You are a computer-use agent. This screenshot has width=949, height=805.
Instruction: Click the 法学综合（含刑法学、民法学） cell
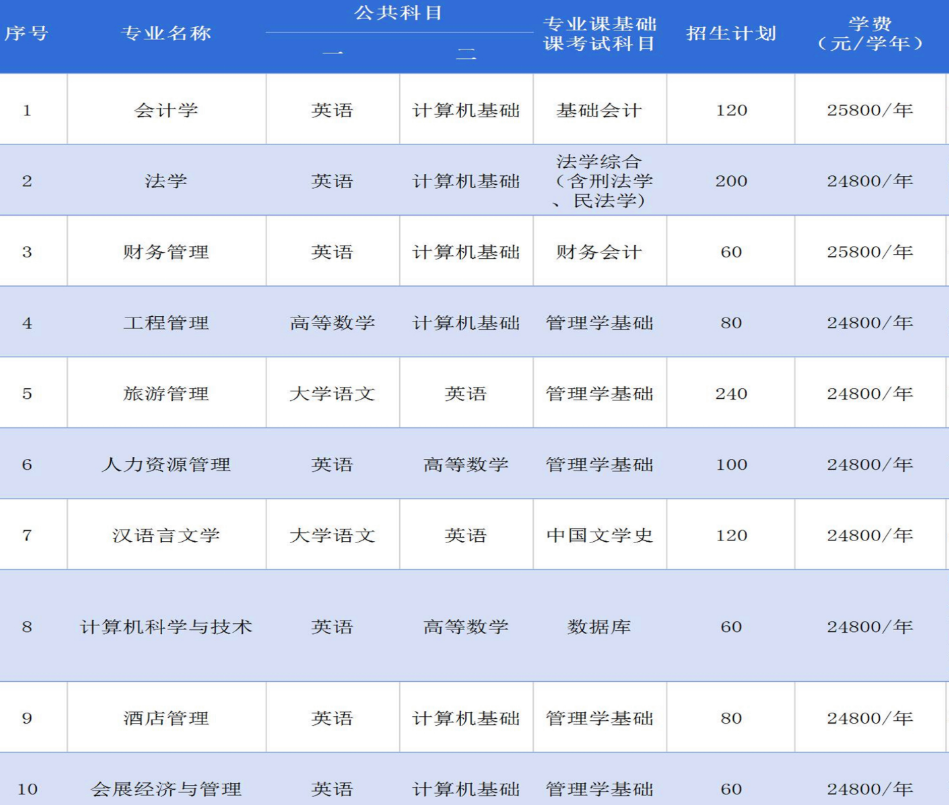[599, 181]
